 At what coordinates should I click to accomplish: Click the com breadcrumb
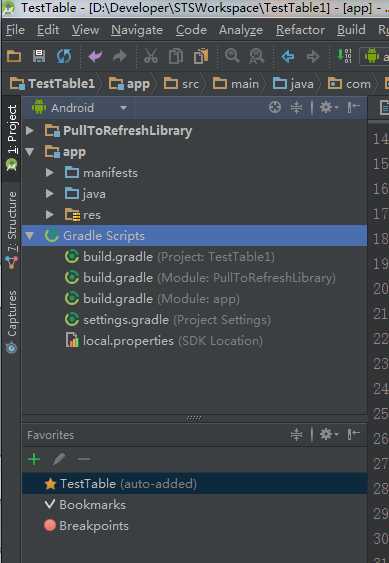click(349, 84)
